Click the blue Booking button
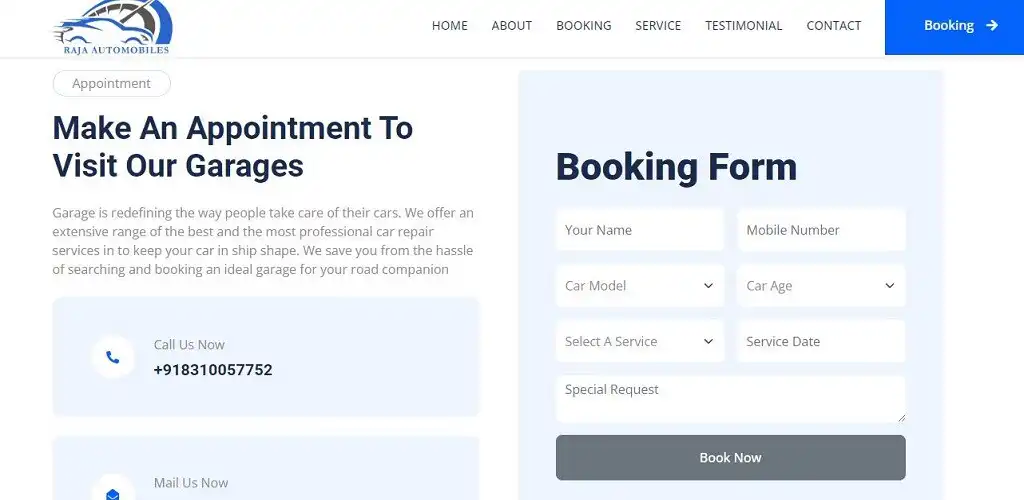This screenshot has width=1024, height=500. (x=954, y=27)
